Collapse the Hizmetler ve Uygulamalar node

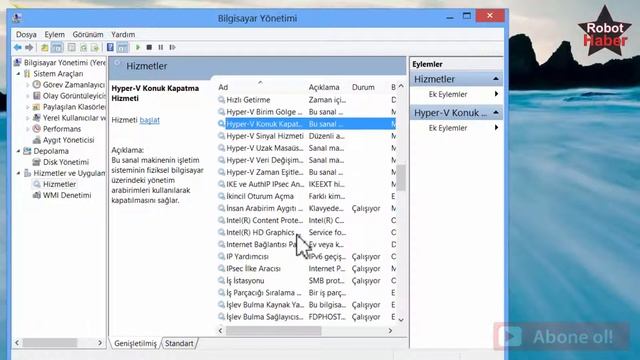point(18,173)
